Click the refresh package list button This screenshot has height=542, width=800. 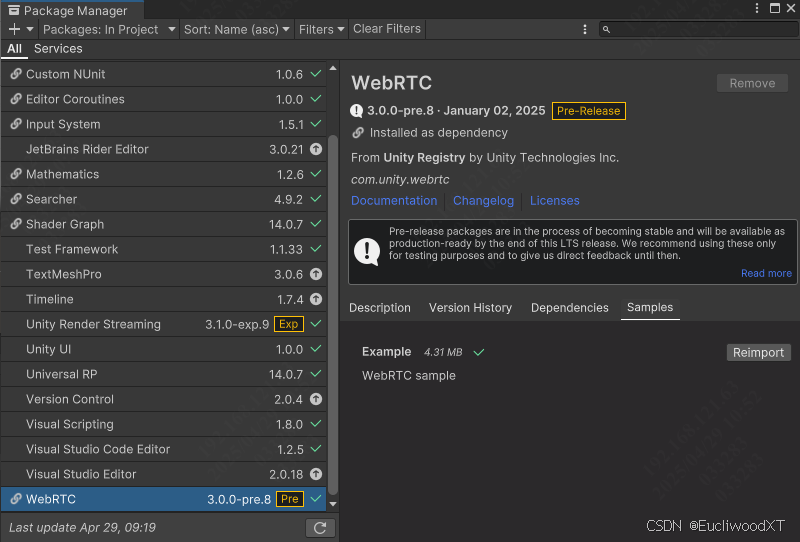[x=320, y=528]
